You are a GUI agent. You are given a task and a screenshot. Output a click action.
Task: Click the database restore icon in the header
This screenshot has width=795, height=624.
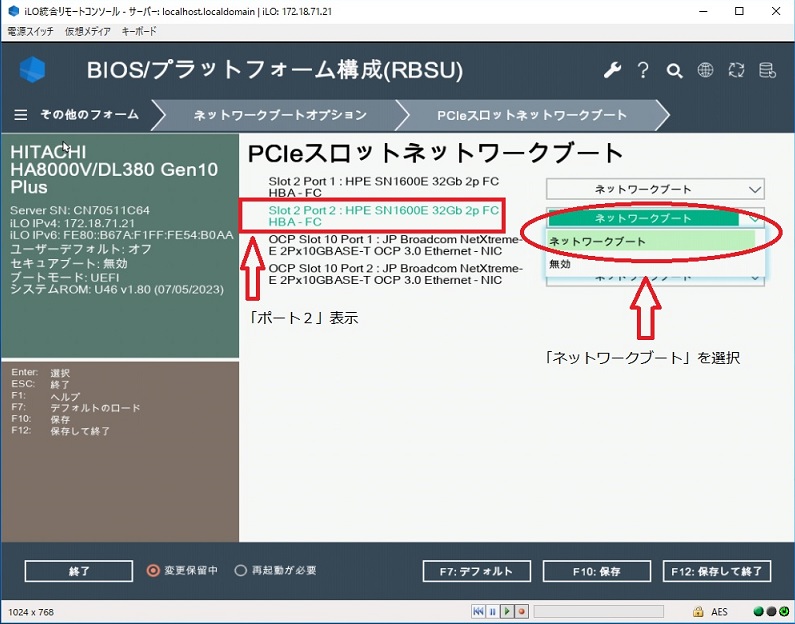(x=767, y=70)
